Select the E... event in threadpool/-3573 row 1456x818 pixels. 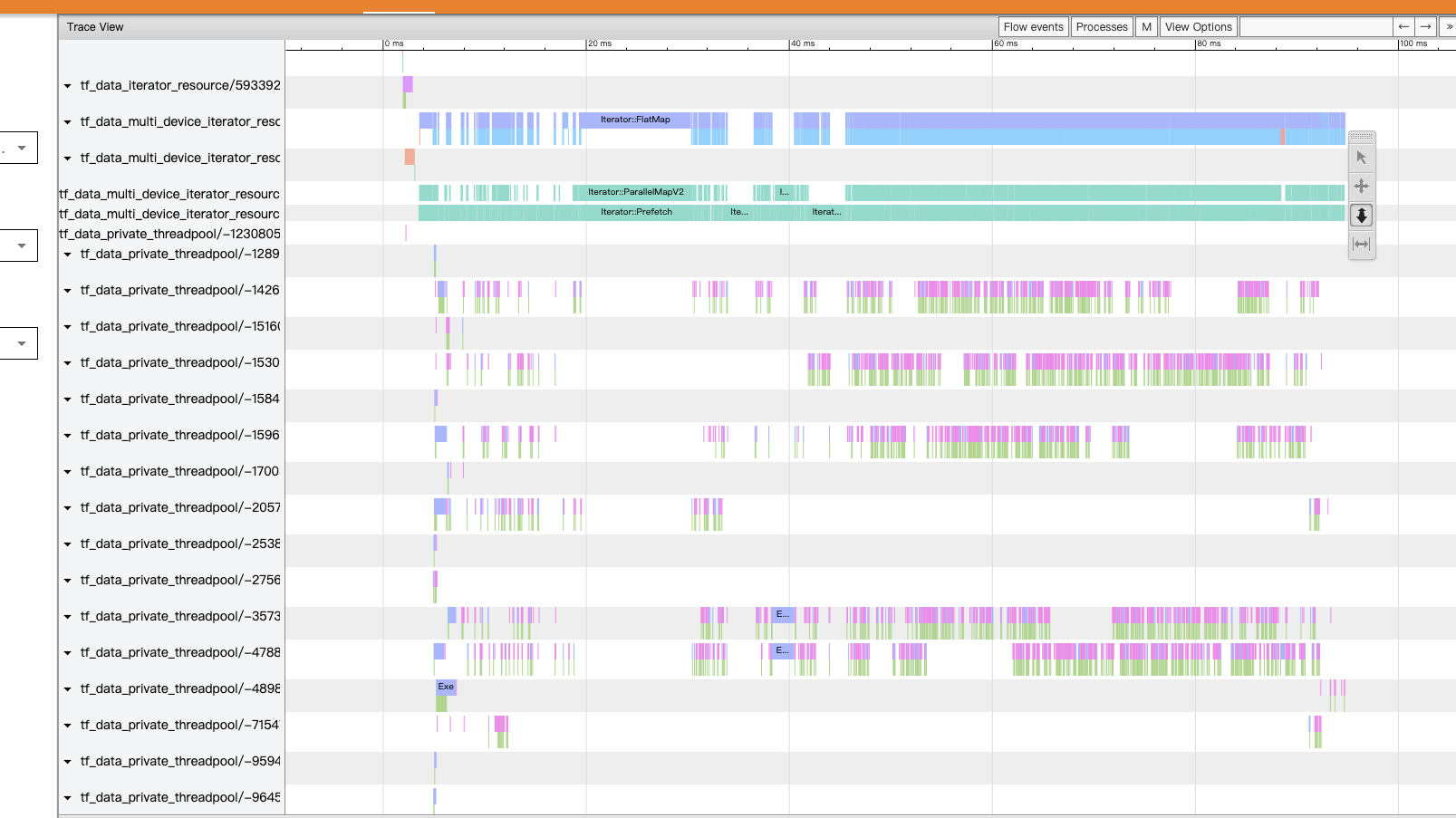[783, 614]
